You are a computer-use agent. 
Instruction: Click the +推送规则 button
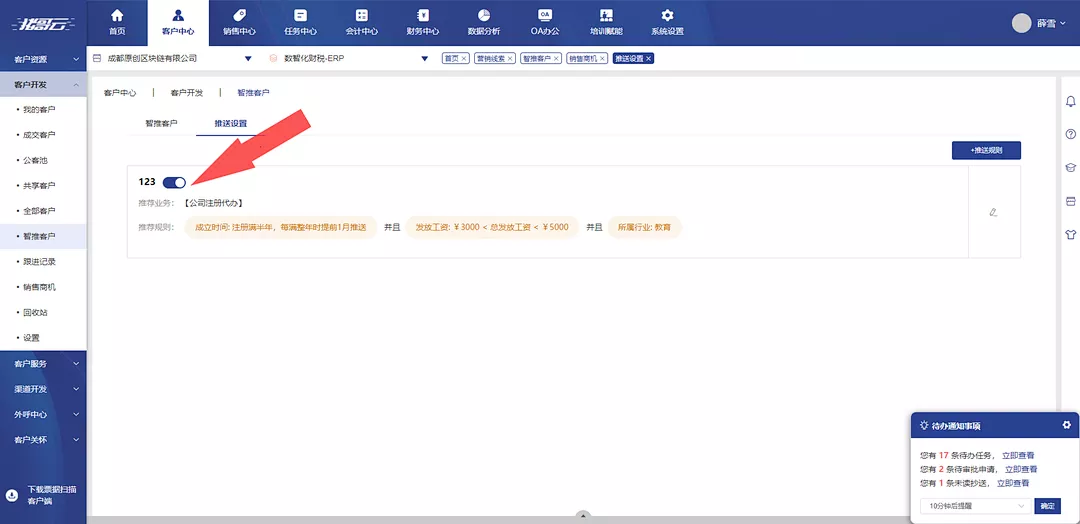pyautogui.click(x=986, y=150)
